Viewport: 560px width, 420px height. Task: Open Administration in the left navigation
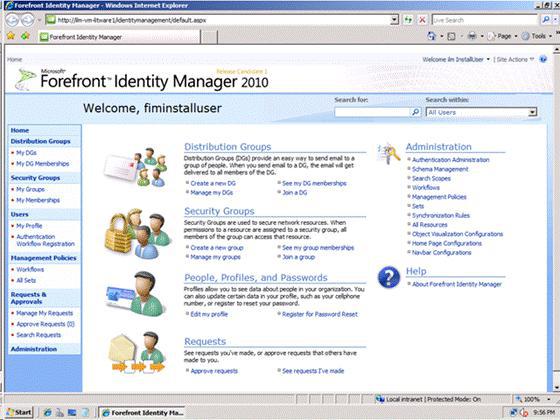pyautogui.click(x=34, y=349)
